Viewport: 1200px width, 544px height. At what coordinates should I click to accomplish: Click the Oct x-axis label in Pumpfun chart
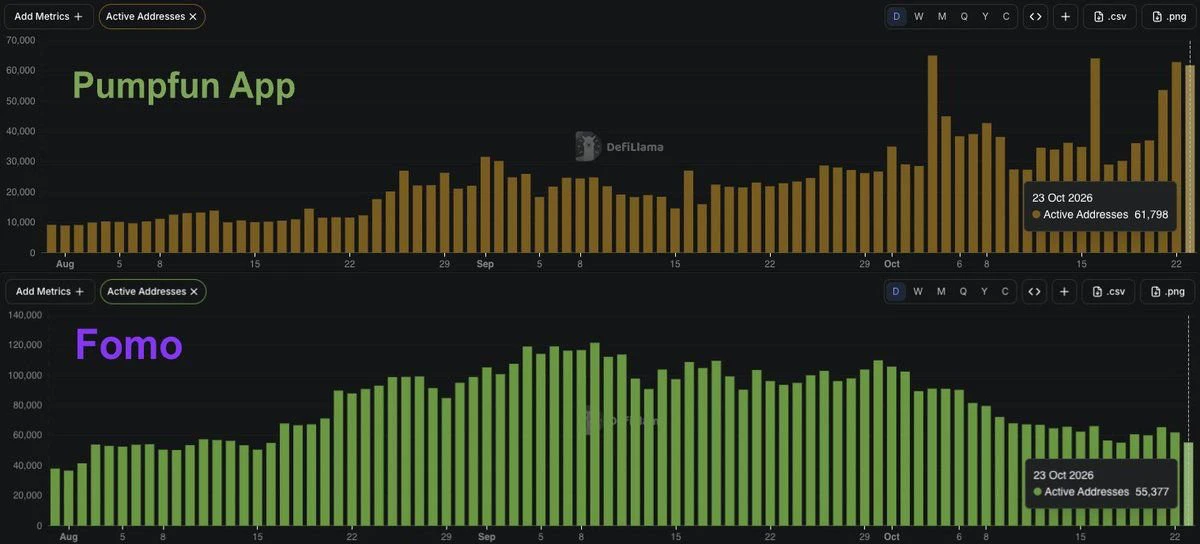tap(891, 264)
